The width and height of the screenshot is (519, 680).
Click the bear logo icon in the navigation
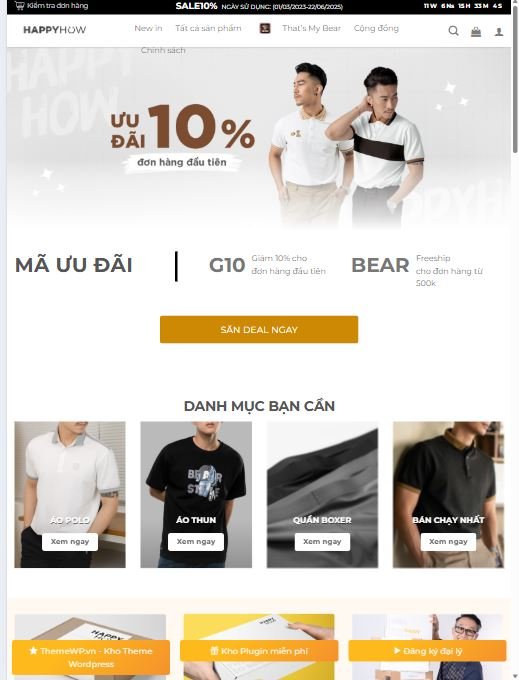(264, 29)
